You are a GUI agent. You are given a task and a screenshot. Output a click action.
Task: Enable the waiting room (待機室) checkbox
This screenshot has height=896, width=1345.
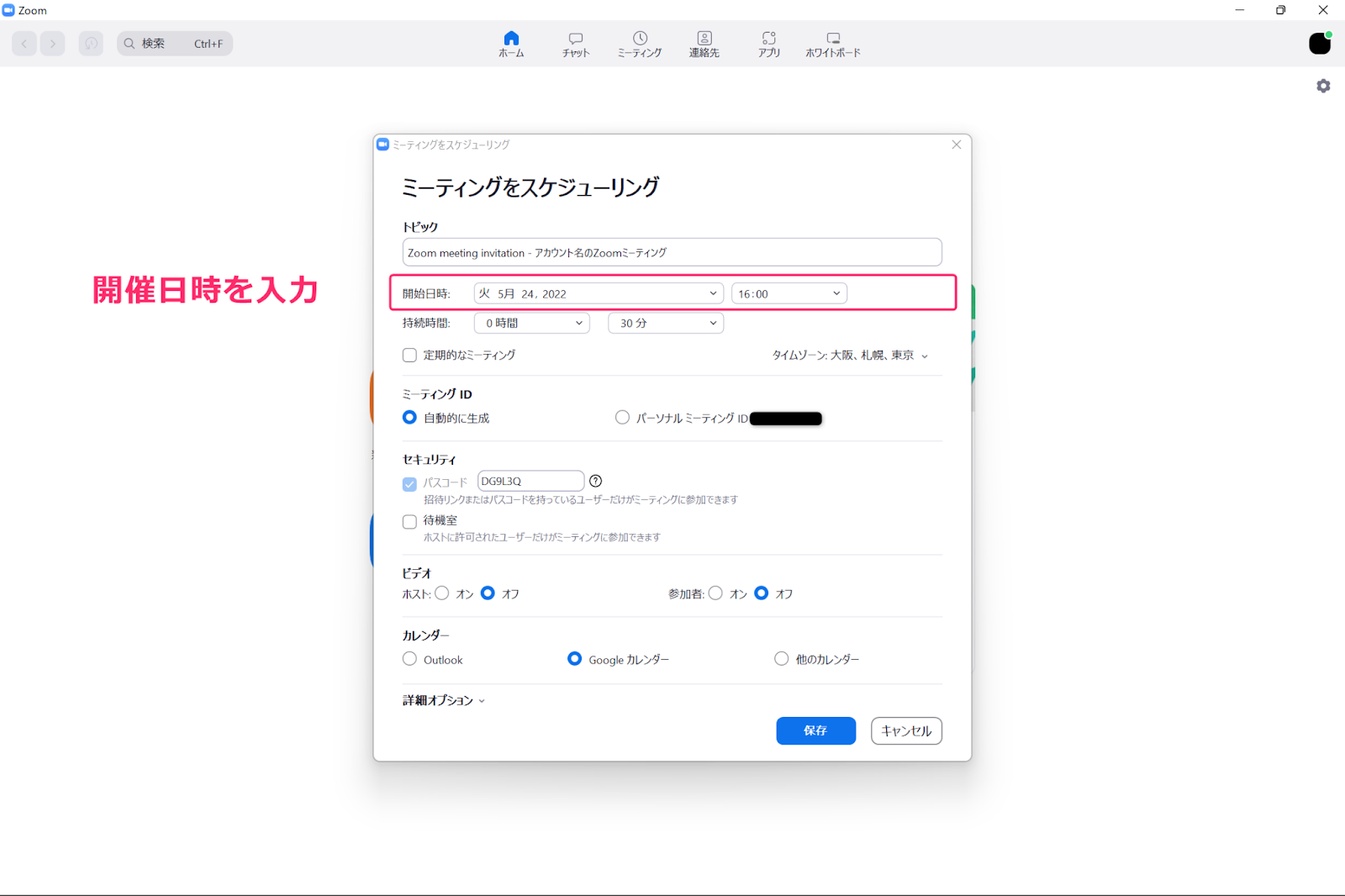[x=410, y=521]
